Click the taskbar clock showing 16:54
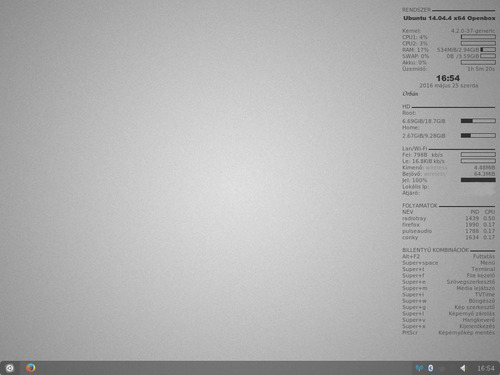The image size is (500, 375). (486, 368)
